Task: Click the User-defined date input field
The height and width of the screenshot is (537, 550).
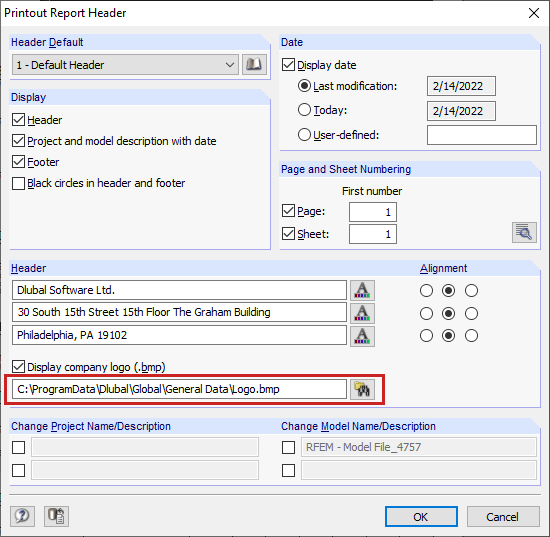Action: pos(482,135)
